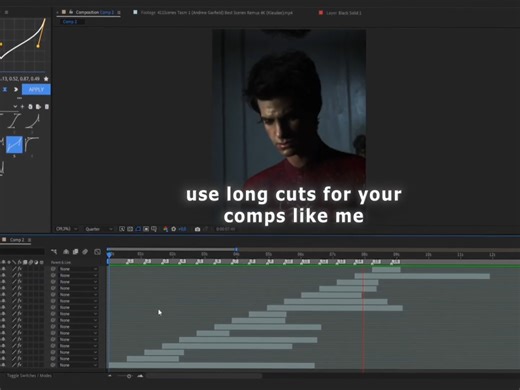This screenshot has width=520, height=390.
Task: Open the Quarter resolution dropdown
Action: (x=99, y=229)
